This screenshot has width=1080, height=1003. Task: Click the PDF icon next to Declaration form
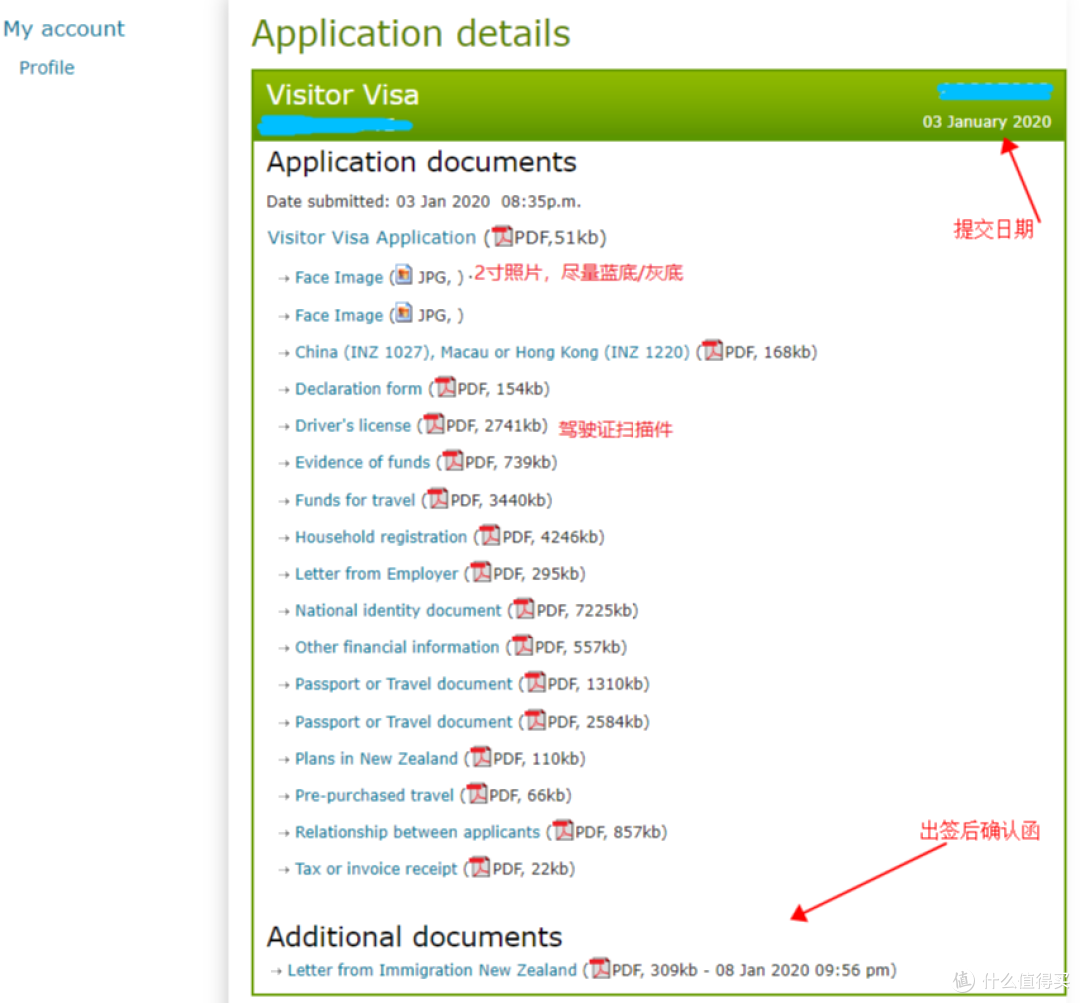[x=446, y=386]
